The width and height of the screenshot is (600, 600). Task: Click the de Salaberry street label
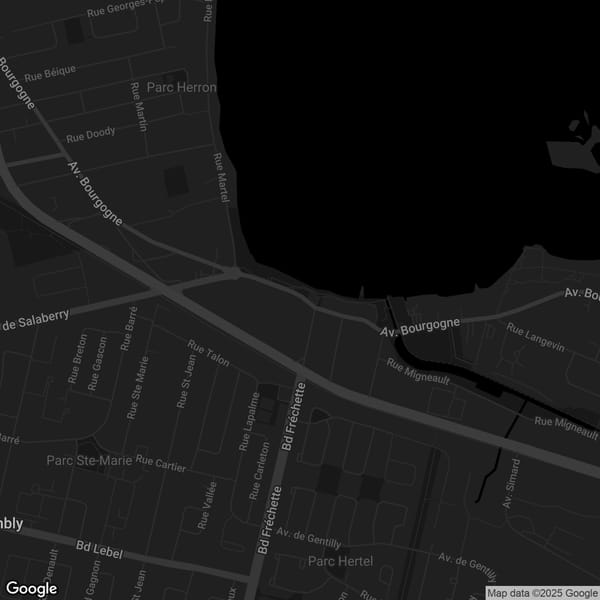click(35, 320)
